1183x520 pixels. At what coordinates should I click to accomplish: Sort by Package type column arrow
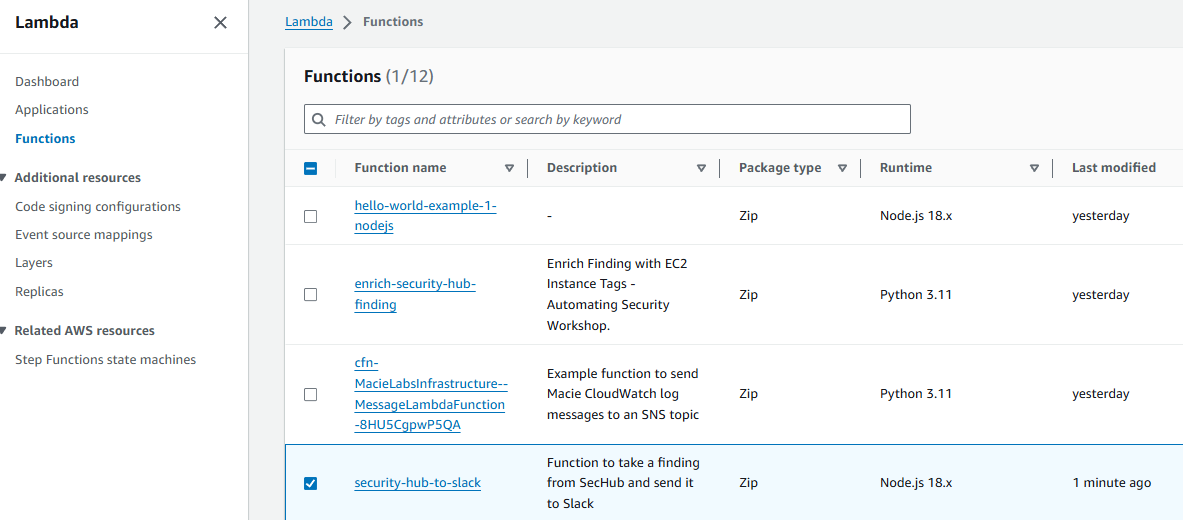(x=842, y=168)
